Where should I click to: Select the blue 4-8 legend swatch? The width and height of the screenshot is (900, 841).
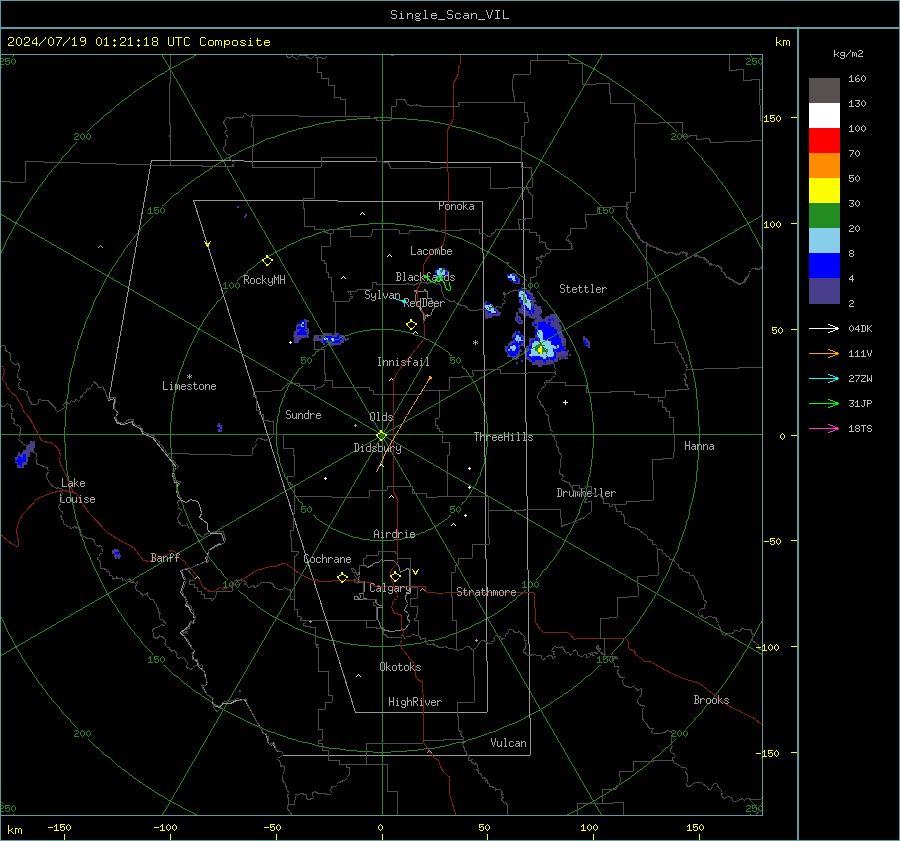pyautogui.click(x=824, y=265)
